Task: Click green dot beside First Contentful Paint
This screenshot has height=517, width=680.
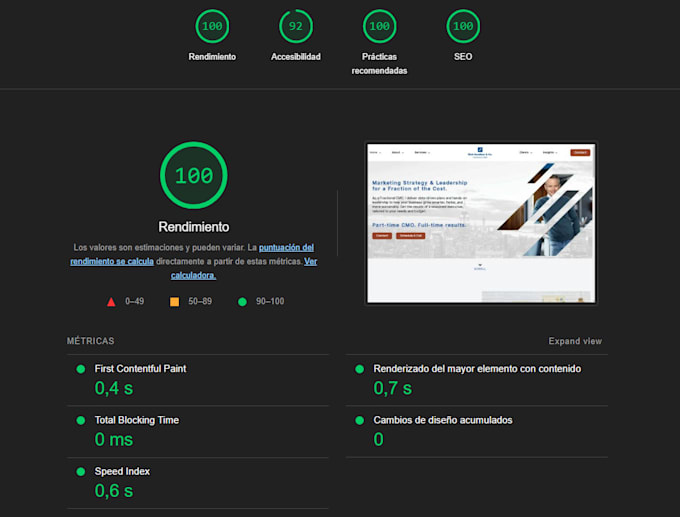Action: (x=81, y=369)
